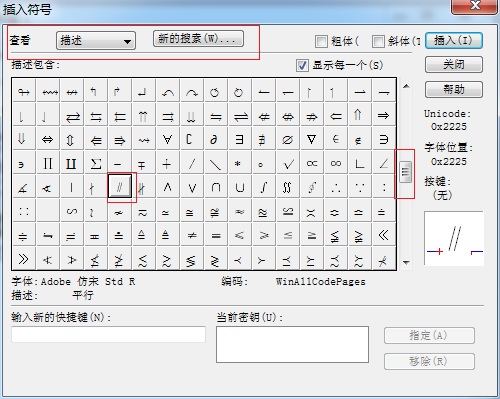
Task: Select the n-ary product symbol ∏
Action: point(47,163)
